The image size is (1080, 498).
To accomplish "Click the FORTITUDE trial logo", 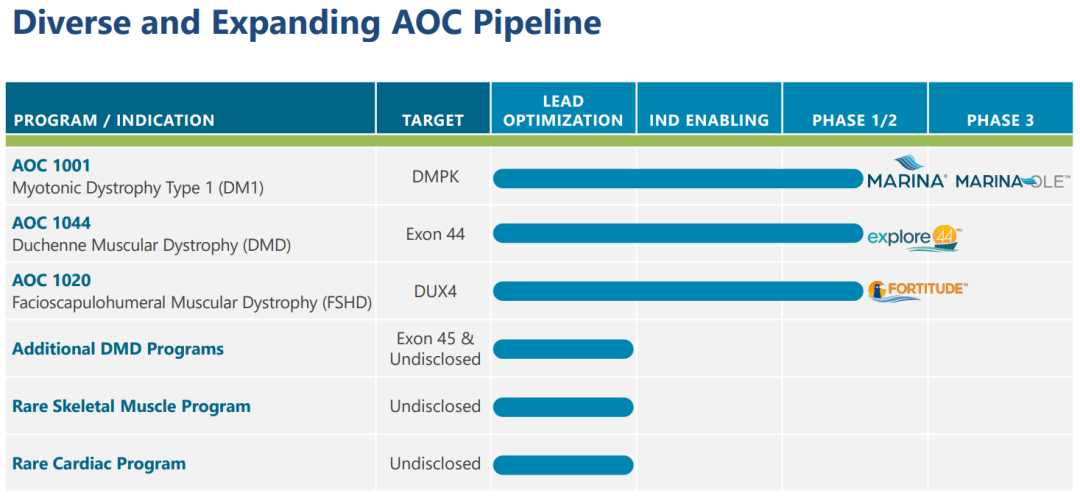I will [918, 290].
